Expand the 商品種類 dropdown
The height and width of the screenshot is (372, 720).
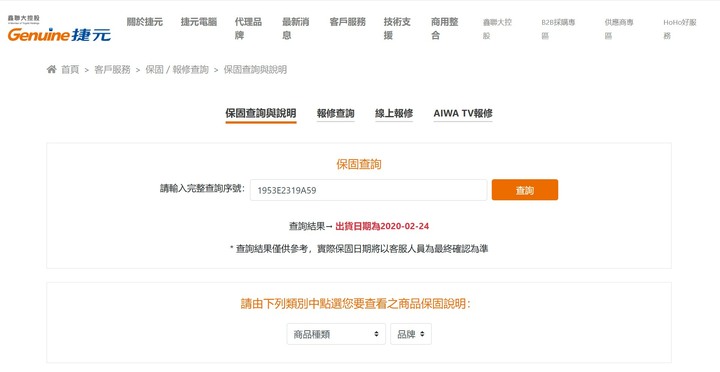pyautogui.click(x=336, y=334)
